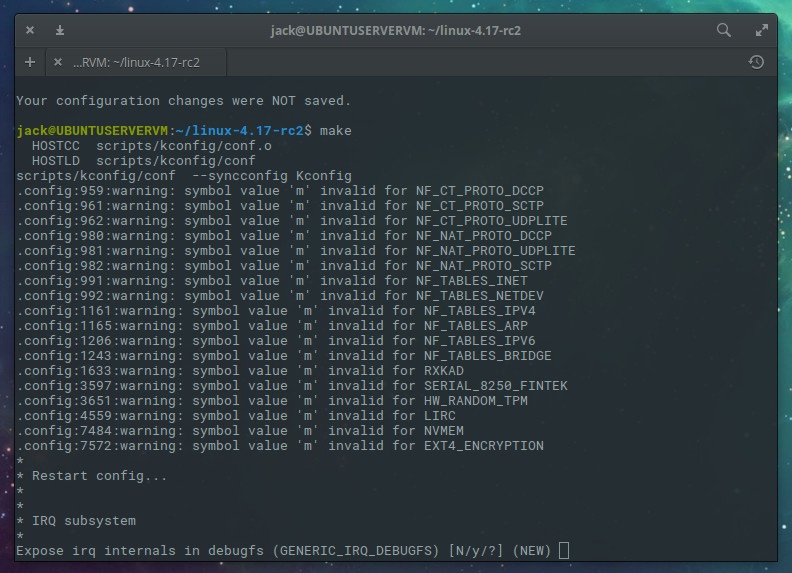Open the closed tabs history icon
The width and height of the screenshot is (792, 573).
(756, 62)
